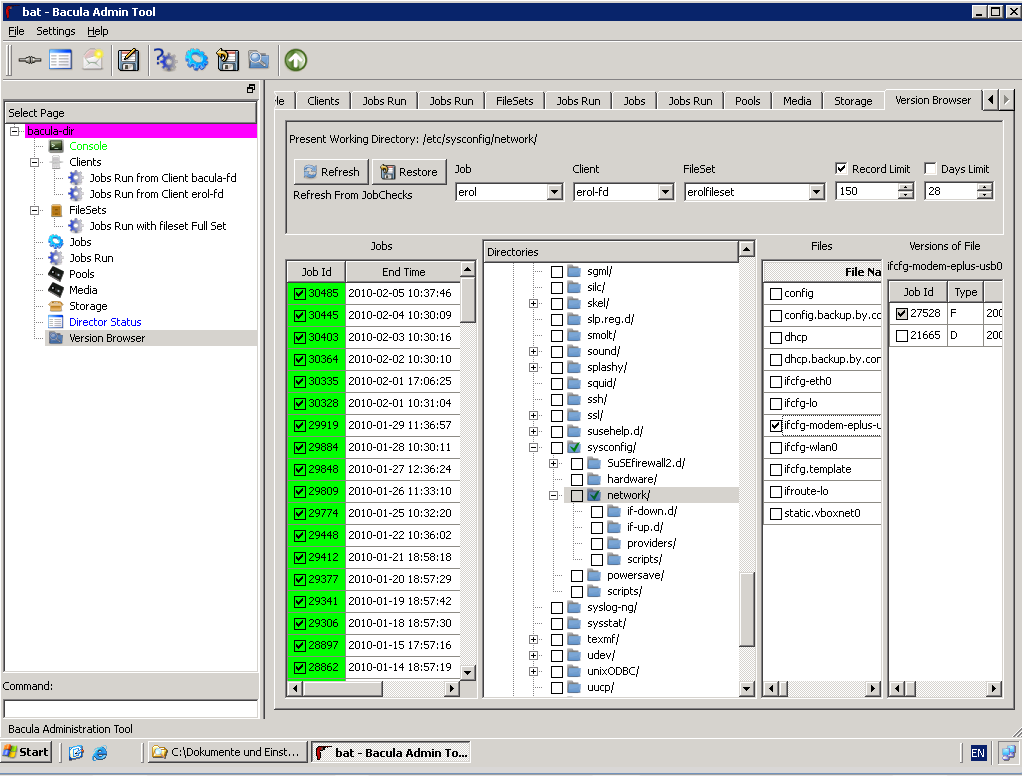
Task: Disable the Record Limit checkbox
Action: click(842, 169)
